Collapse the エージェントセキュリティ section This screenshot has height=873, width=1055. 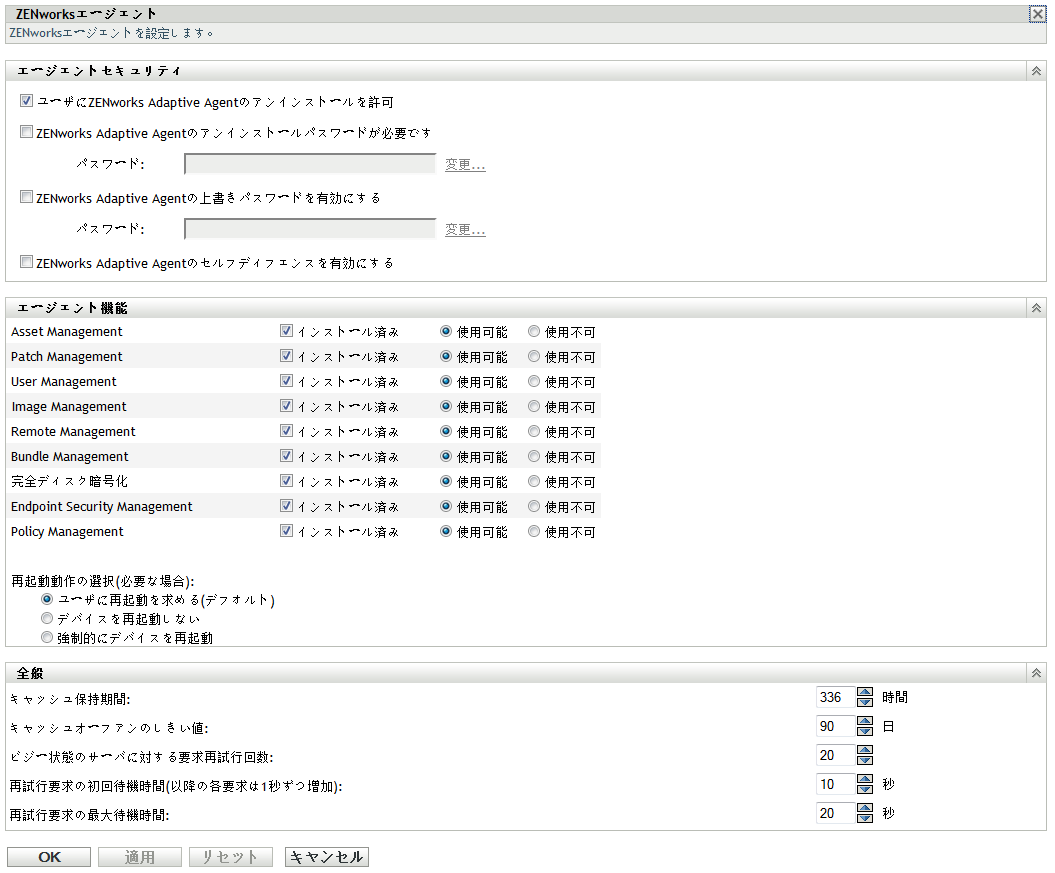(1036, 71)
